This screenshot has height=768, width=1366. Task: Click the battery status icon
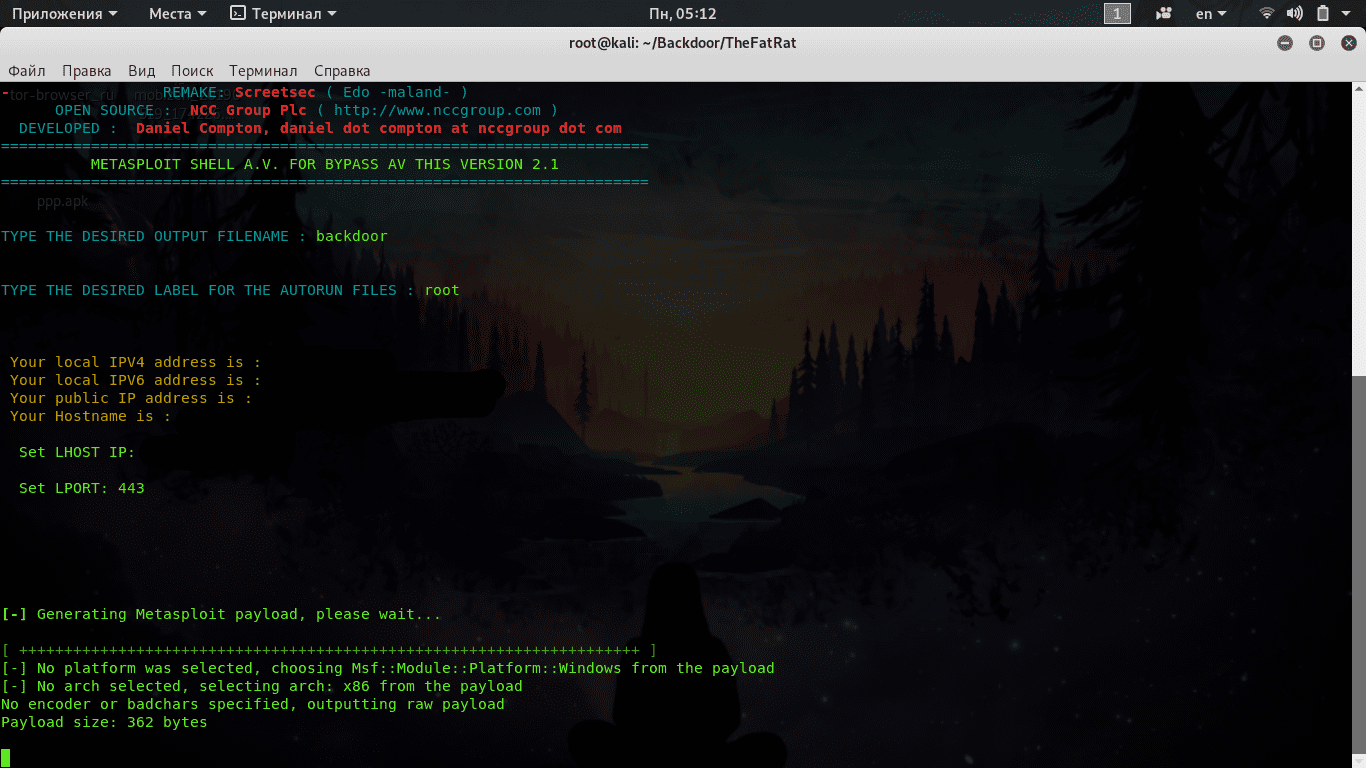[x=1322, y=14]
